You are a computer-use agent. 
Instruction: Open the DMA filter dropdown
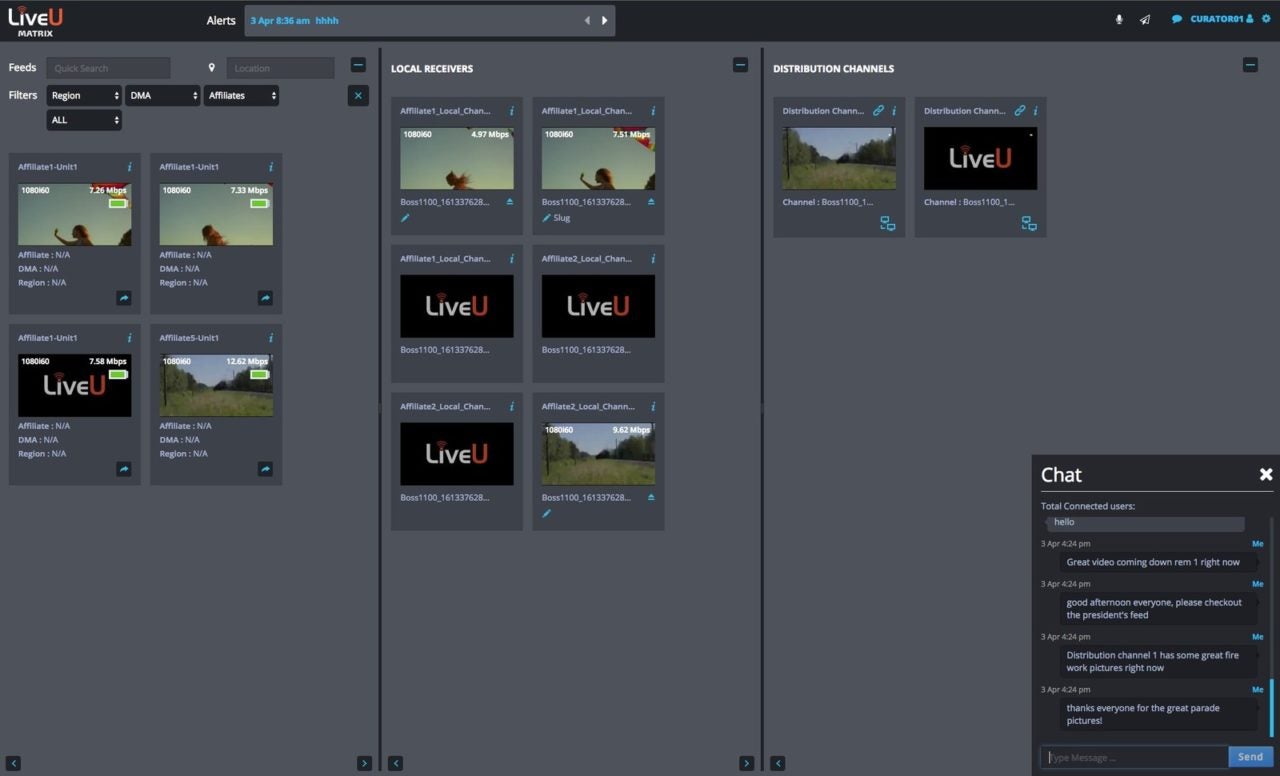pos(163,96)
